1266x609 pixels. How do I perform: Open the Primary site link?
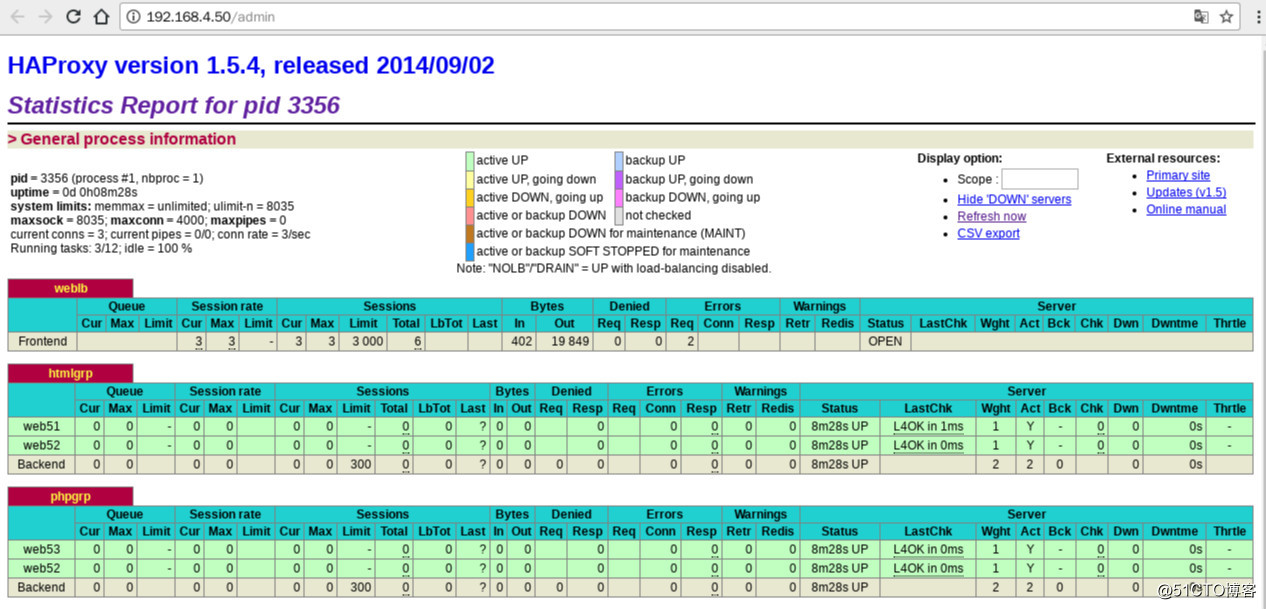[x=1178, y=175]
